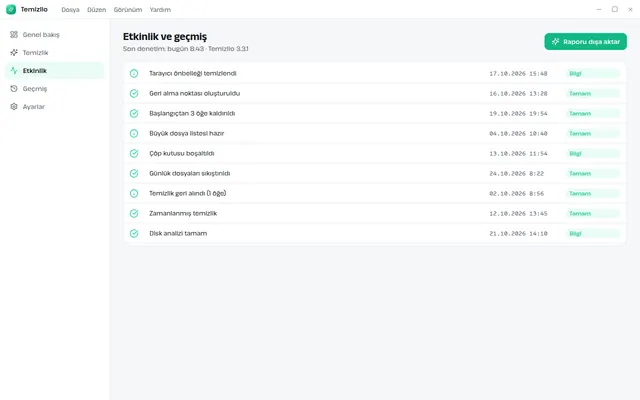640x400 pixels.
Task: Click info icon beside Temizlik geri alındı
Action: click(134, 193)
